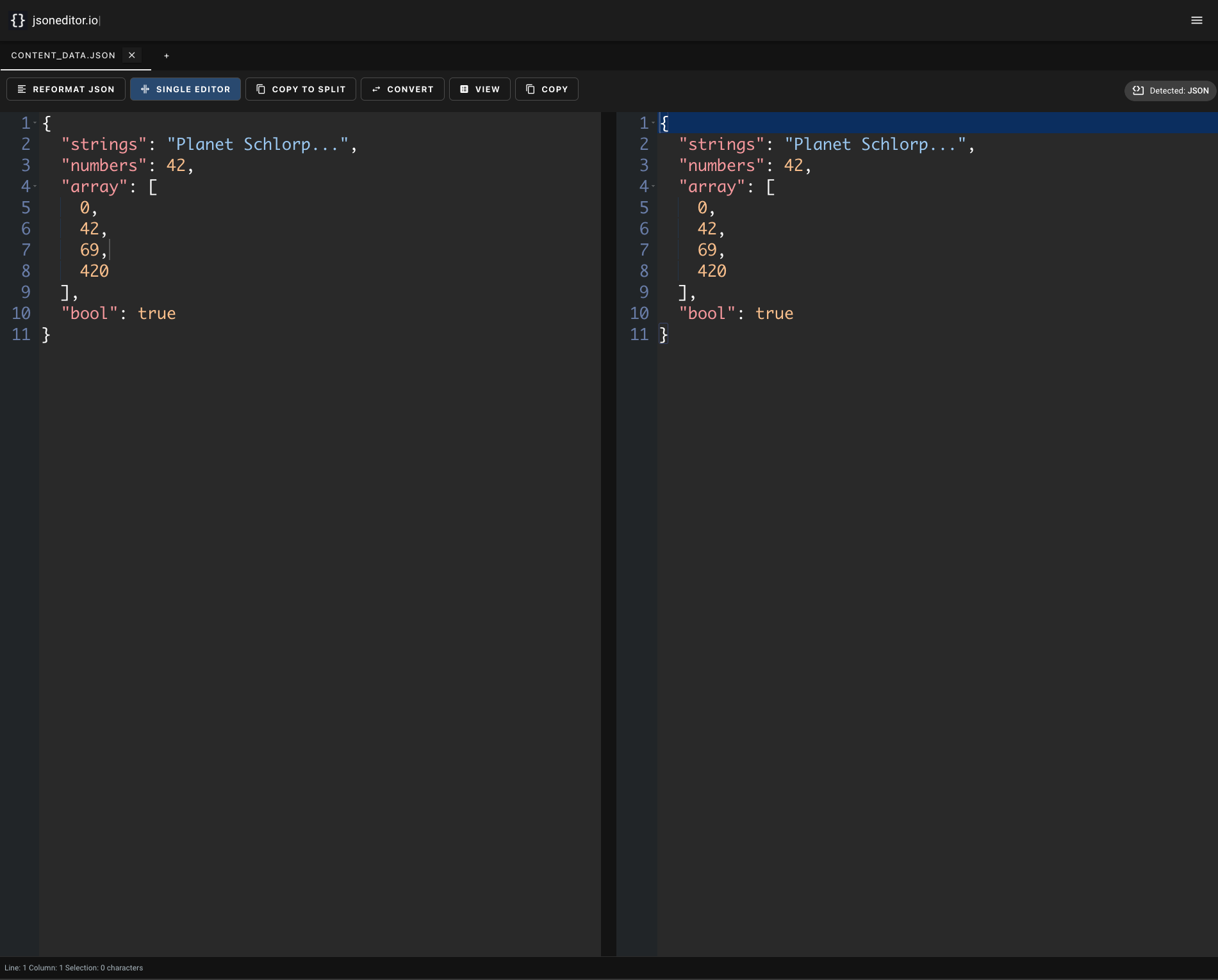
Task: Click the Reformat JSON button
Action: [x=66, y=89]
